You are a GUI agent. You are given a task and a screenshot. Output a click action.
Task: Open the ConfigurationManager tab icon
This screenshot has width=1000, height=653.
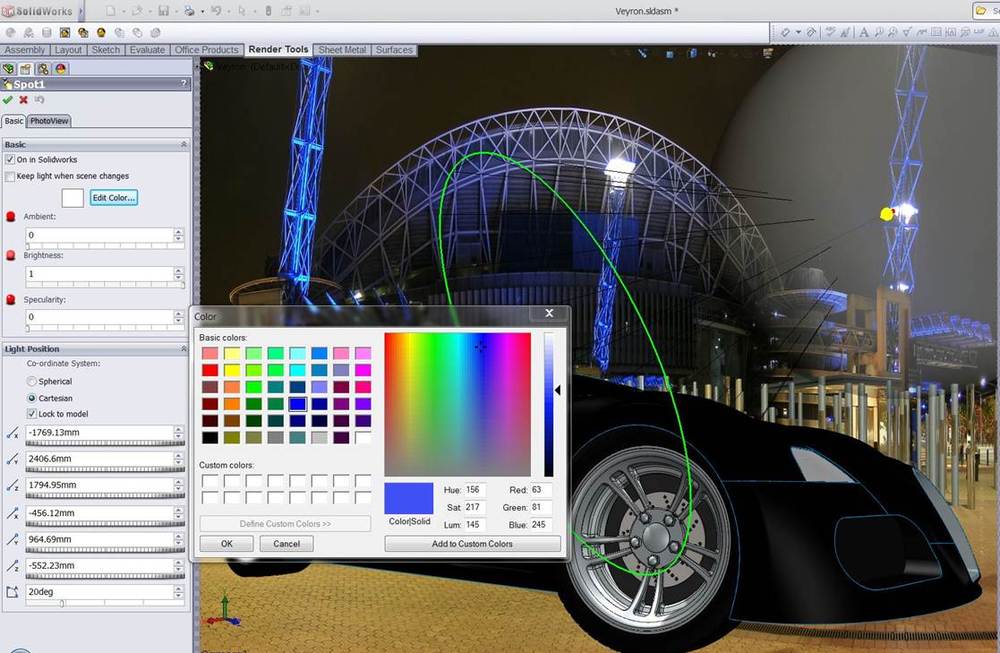(43, 69)
